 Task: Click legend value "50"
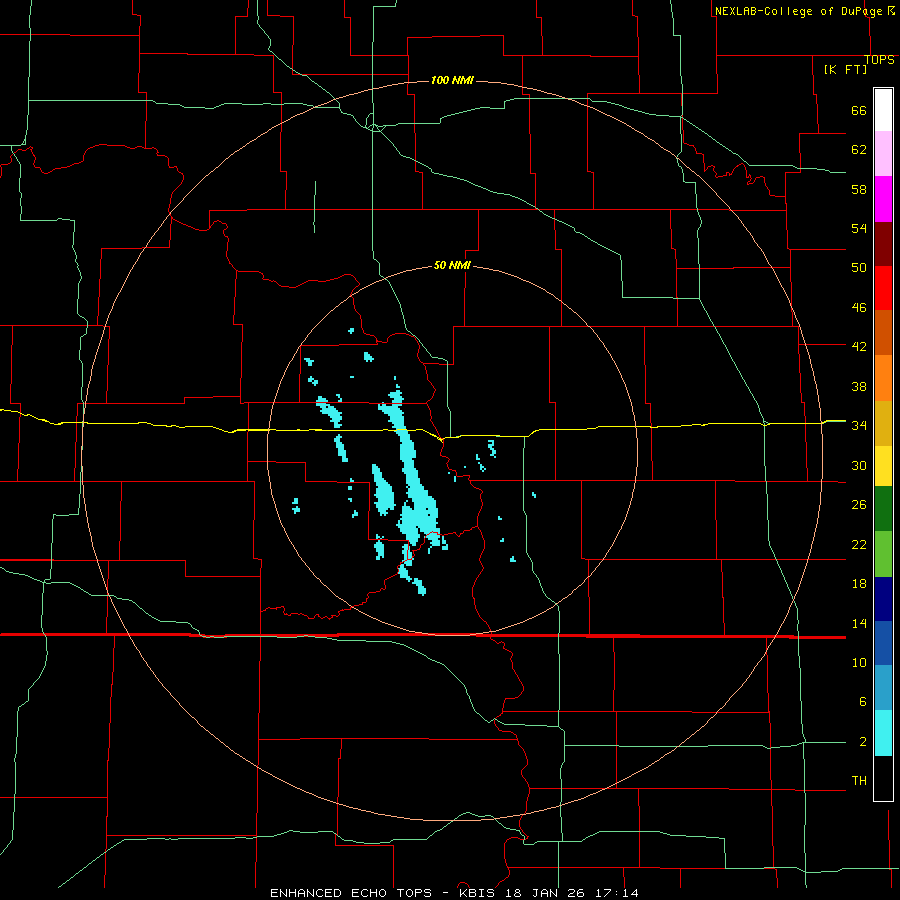tap(859, 268)
